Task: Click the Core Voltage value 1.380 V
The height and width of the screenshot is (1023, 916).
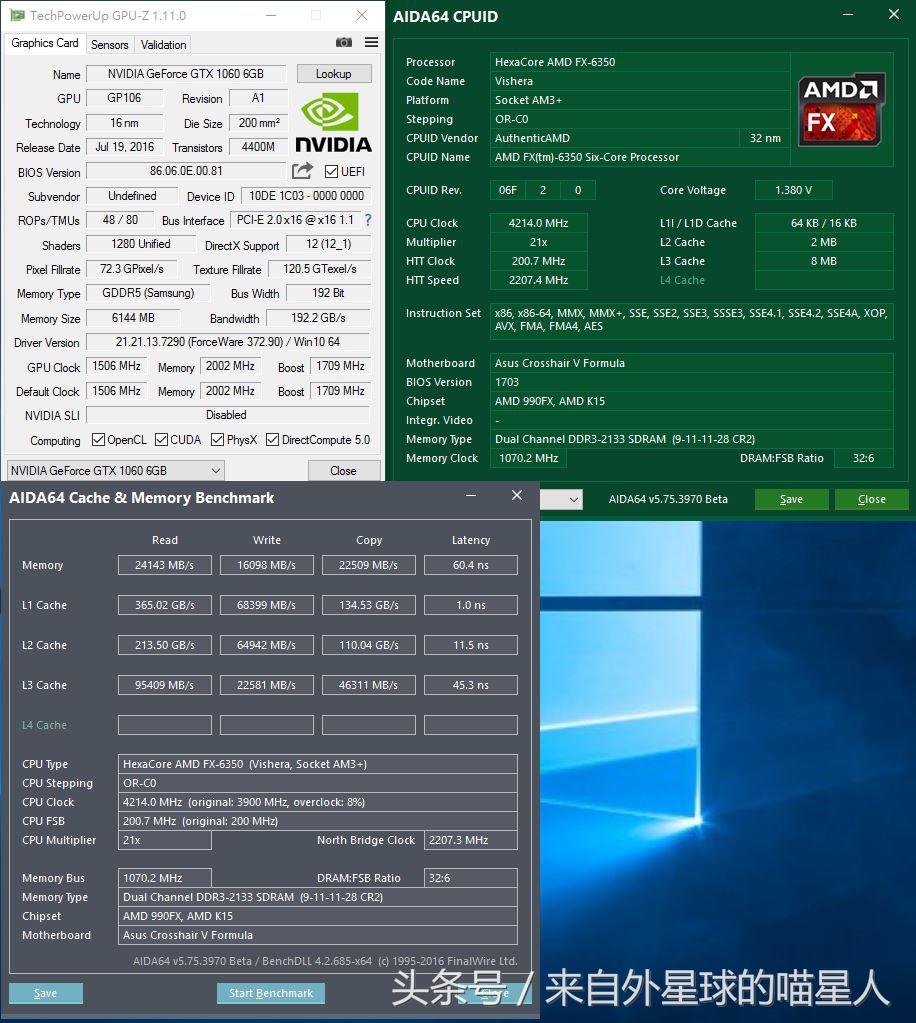Action: coord(794,190)
